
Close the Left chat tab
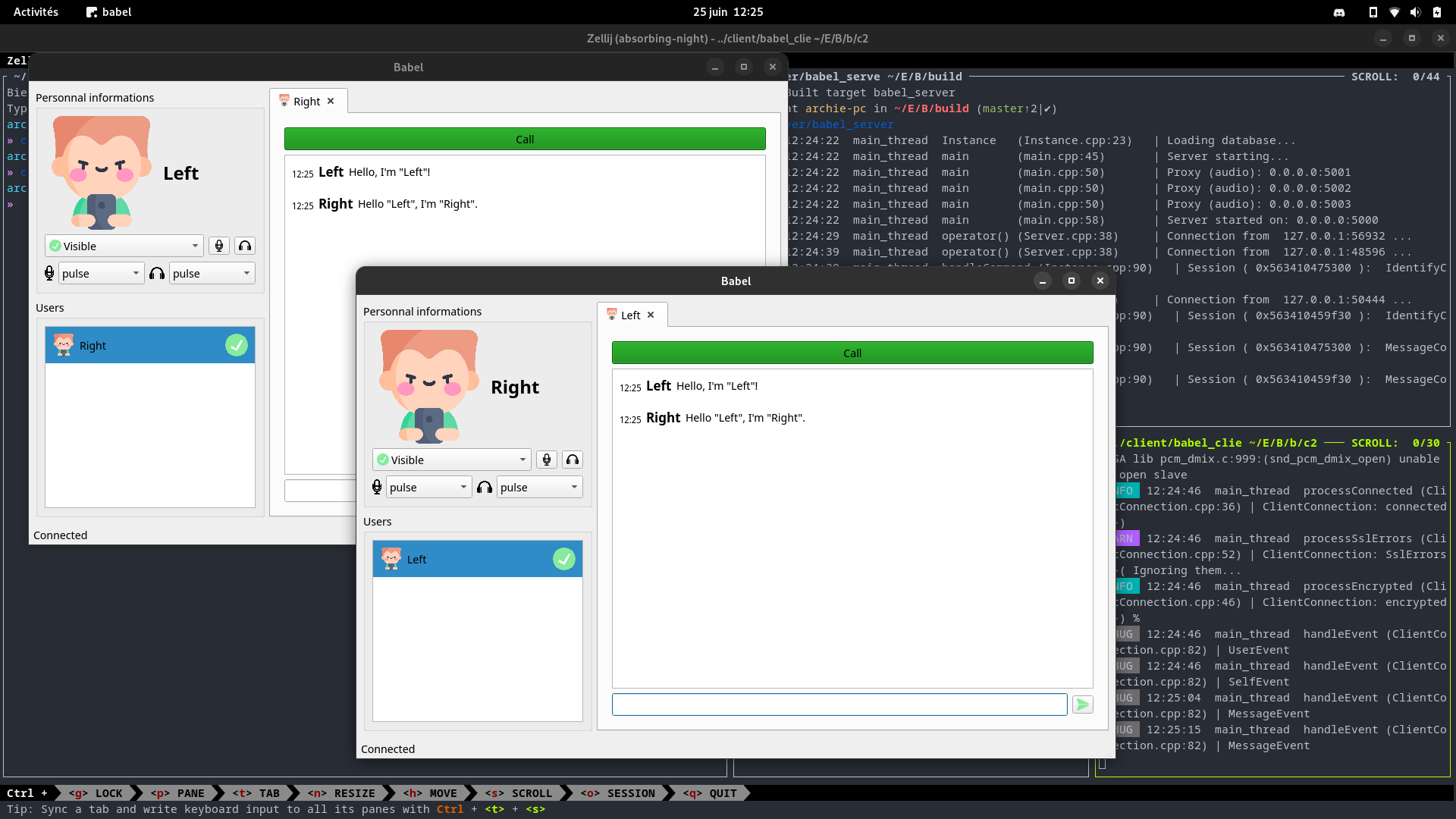pos(651,315)
